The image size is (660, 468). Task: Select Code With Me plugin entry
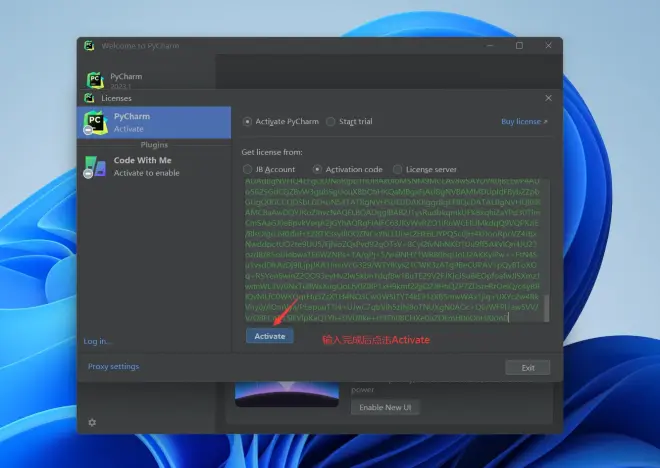pyautogui.click(x=154, y=166)
